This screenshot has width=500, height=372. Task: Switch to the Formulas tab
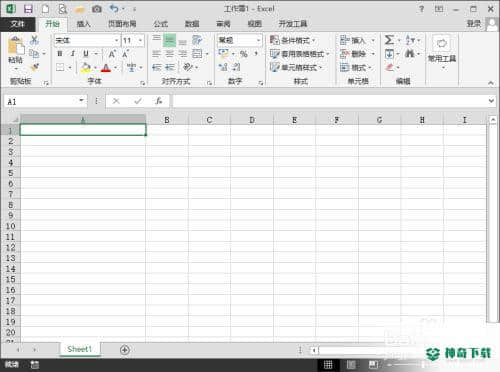point(161,24)
